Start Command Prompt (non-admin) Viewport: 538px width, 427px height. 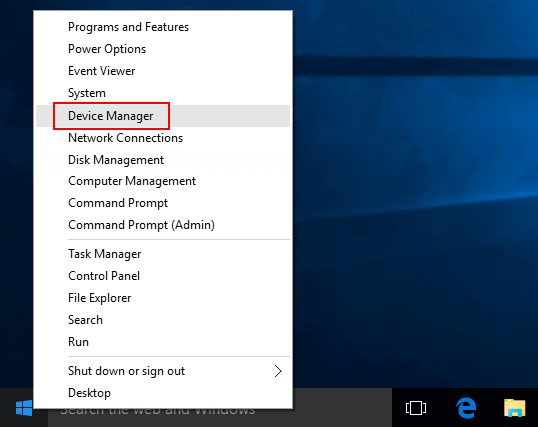pos(163,203)
